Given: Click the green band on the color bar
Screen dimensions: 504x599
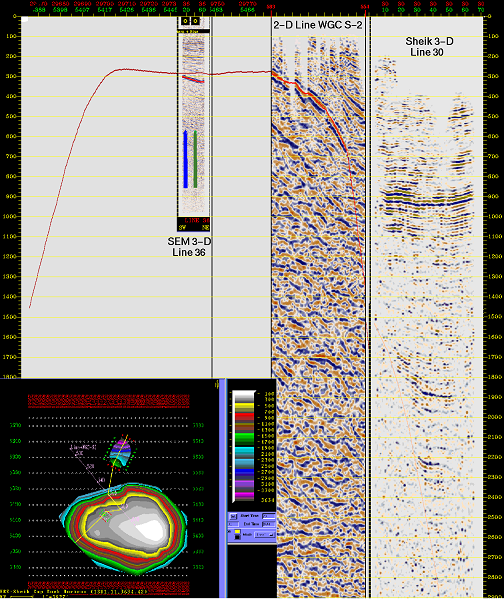Looking at the screenshot, I should click(x=244, y=439).
